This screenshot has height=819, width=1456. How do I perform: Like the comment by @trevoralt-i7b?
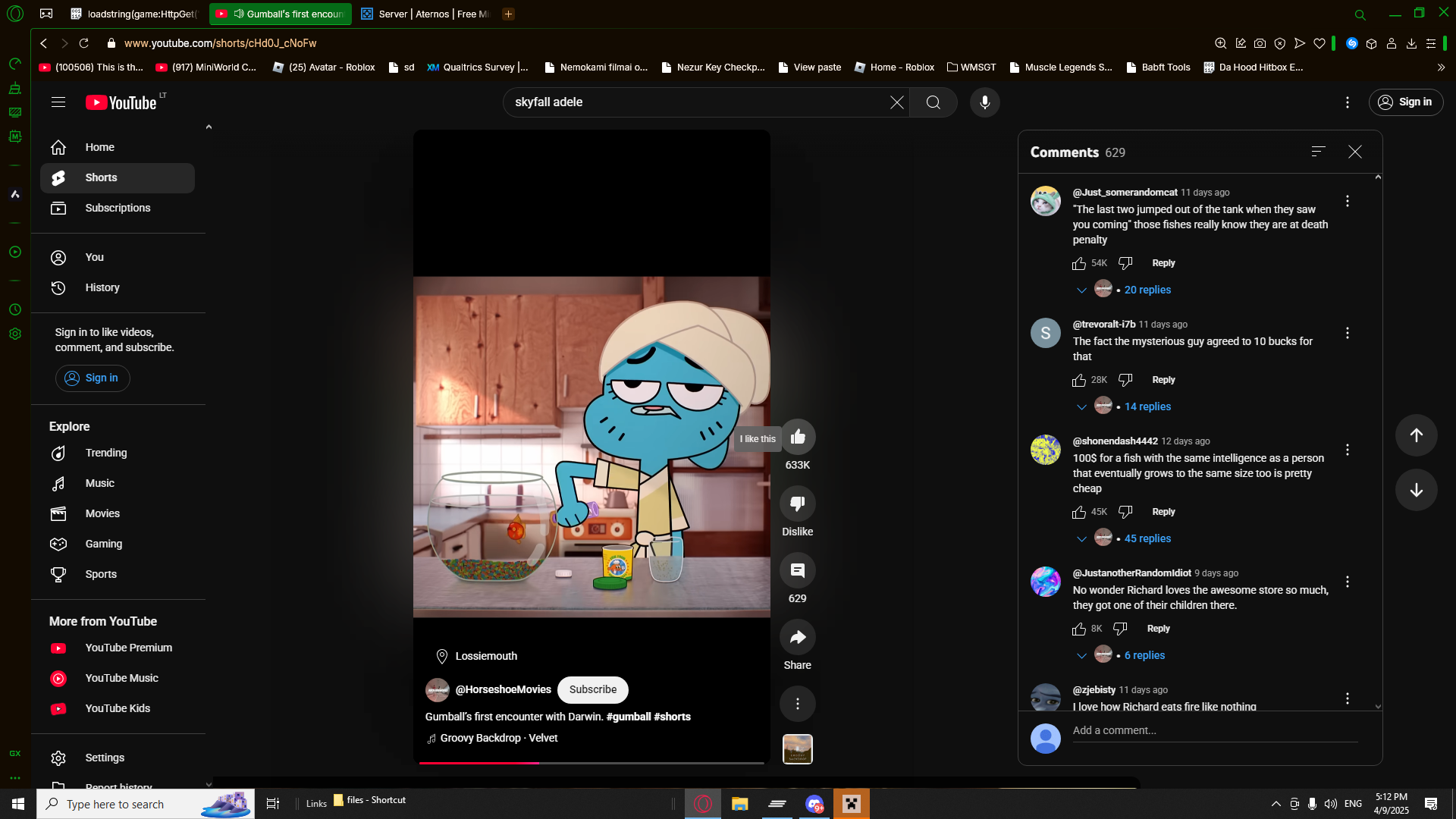coord(1079,380)
